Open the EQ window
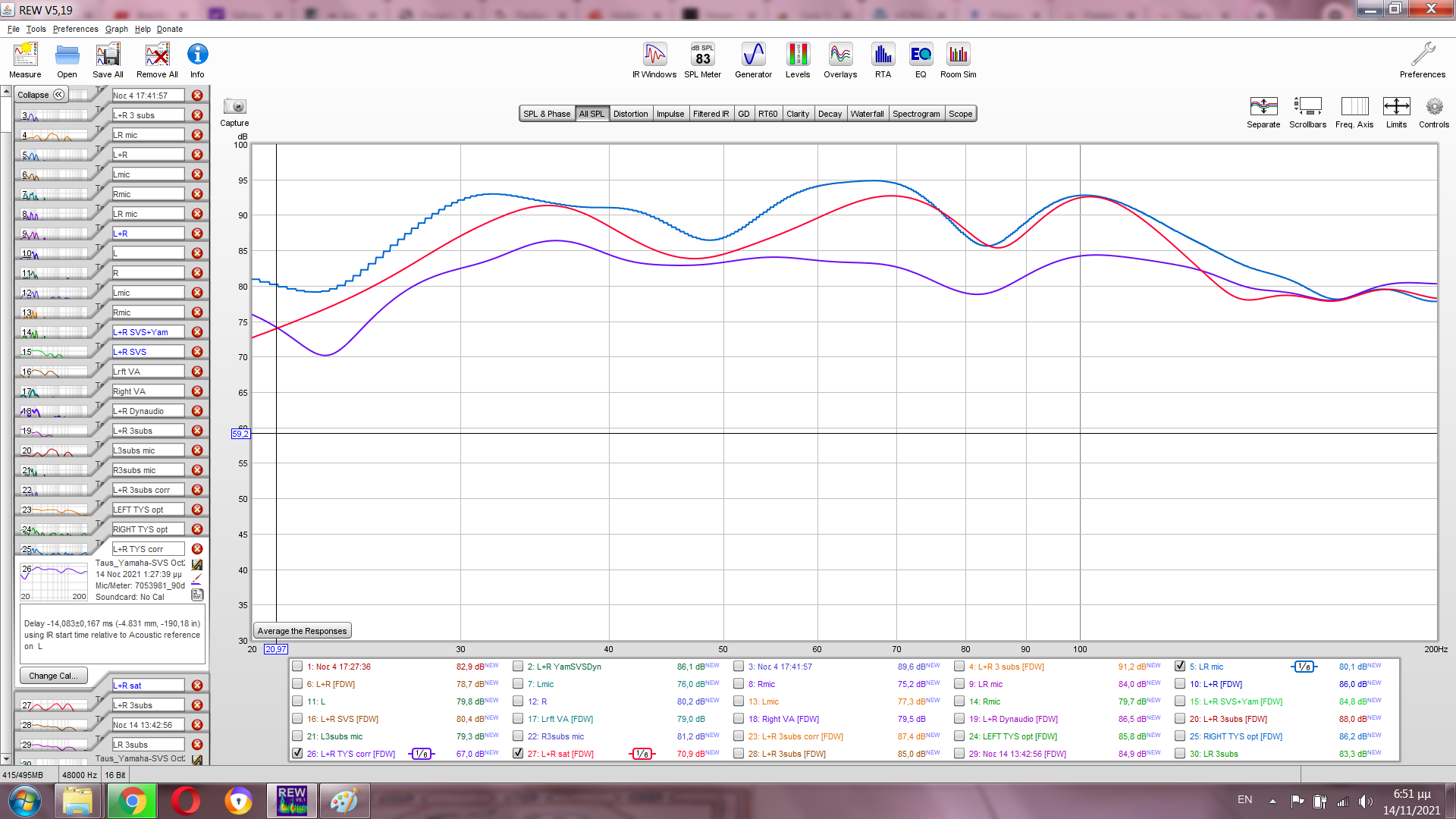1456x819 pixels. (921, 60)
